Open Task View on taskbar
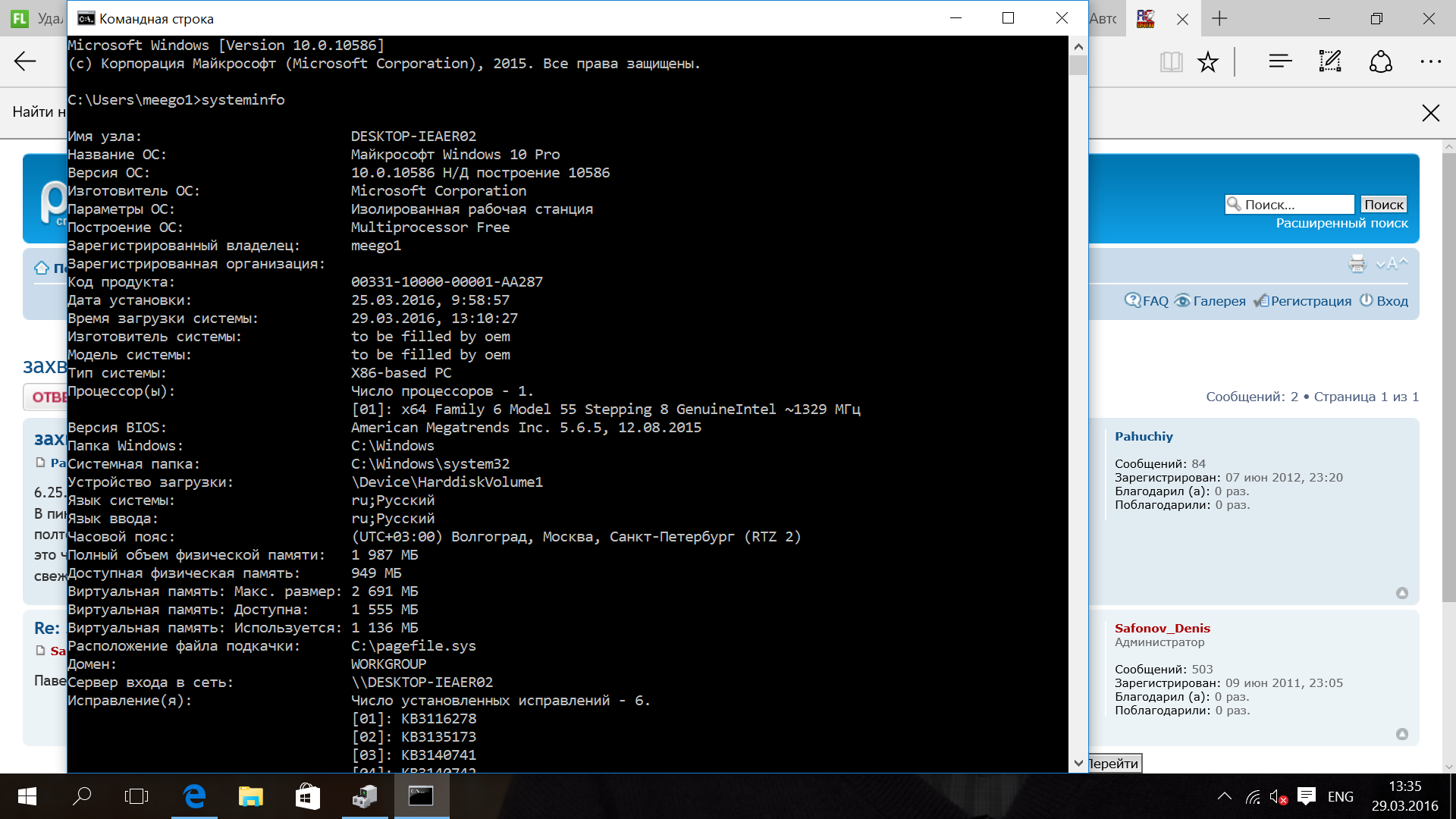Screen dimensions: 1456x819 (x=136, y=796)
